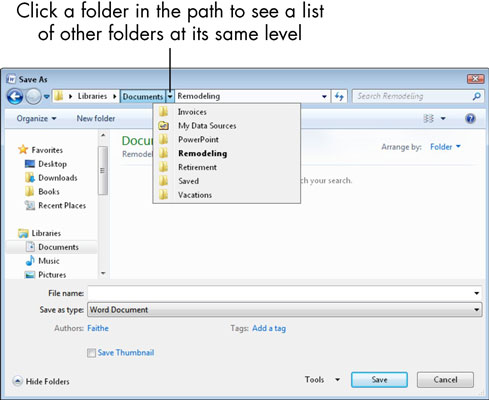The image size is (489, 400).
Task: Click navigation pane scroll down arrow
Action: pos(103,273)
